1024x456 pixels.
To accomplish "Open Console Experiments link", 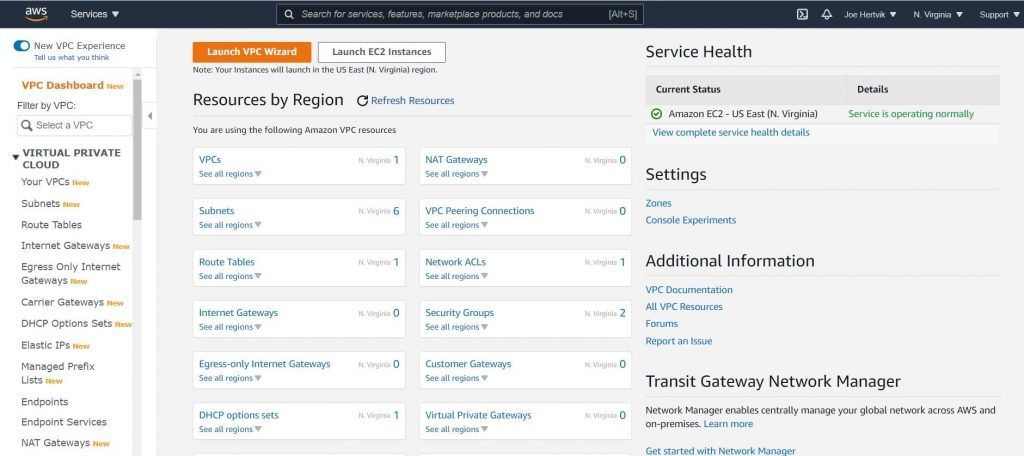I will click(x=690, y=220).
